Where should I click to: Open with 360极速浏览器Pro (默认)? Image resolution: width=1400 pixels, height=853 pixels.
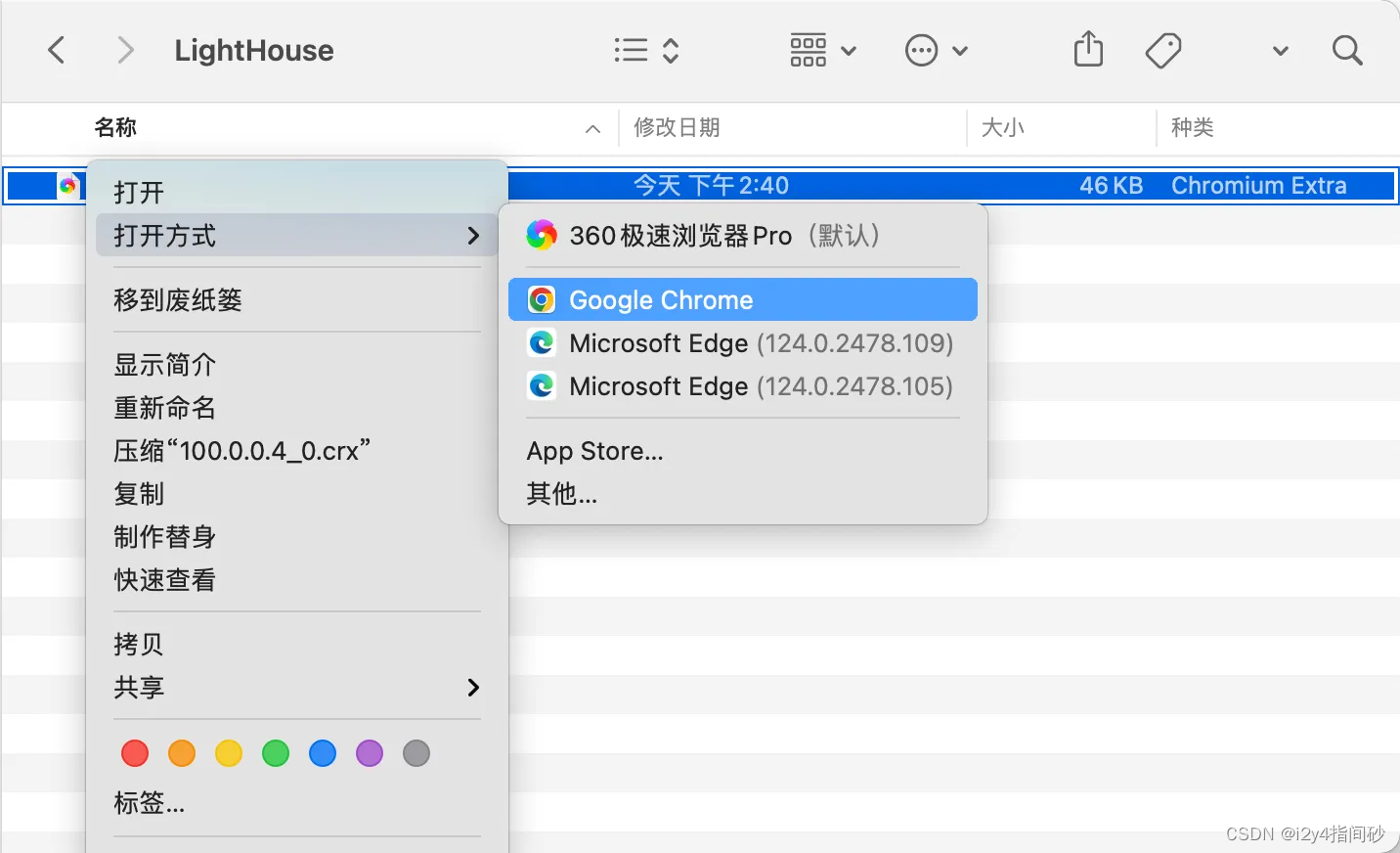coord(743,235)
